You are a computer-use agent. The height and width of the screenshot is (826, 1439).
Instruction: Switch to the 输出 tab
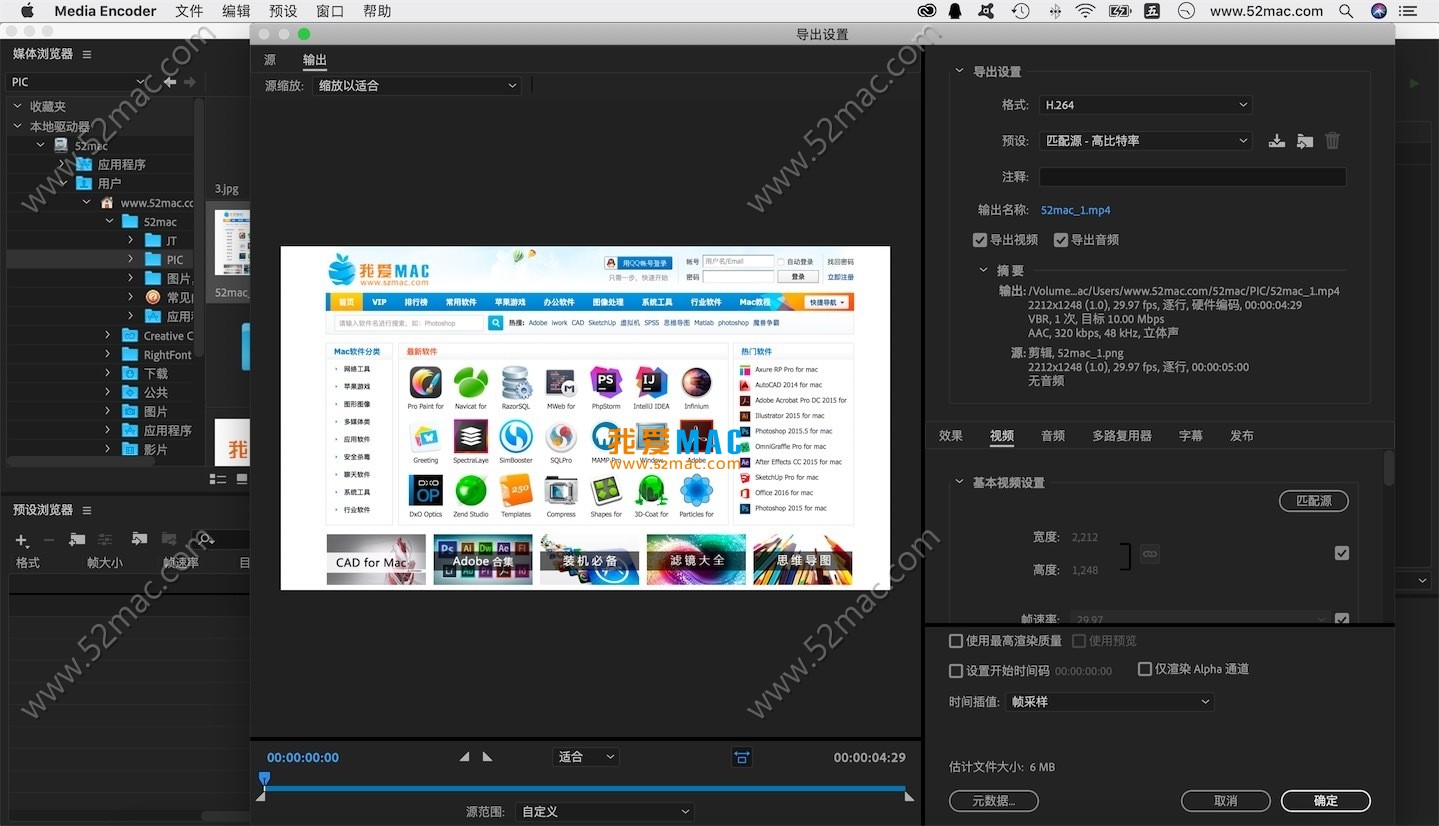pos(315,60)
